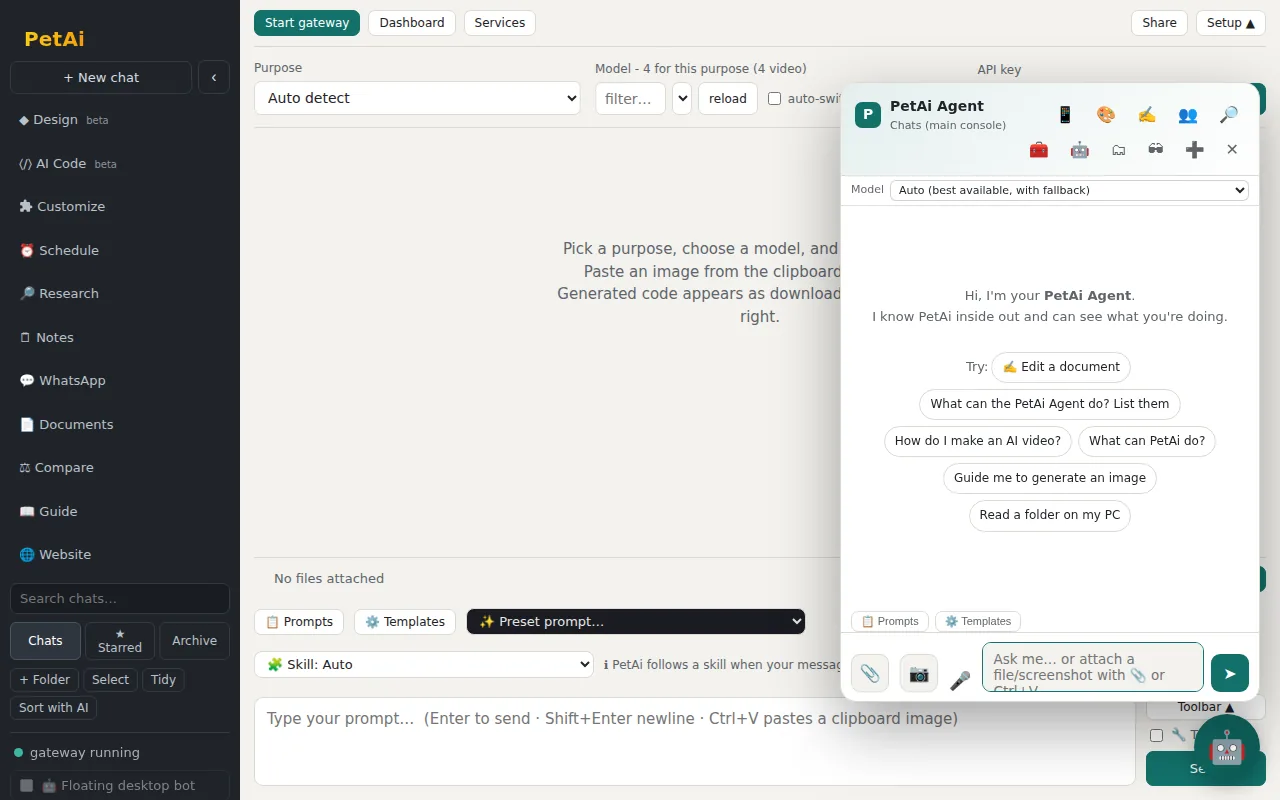Tick the wrench checkbox under the Toolbar button
The image size is (1280, 800).
[1156, 735]
